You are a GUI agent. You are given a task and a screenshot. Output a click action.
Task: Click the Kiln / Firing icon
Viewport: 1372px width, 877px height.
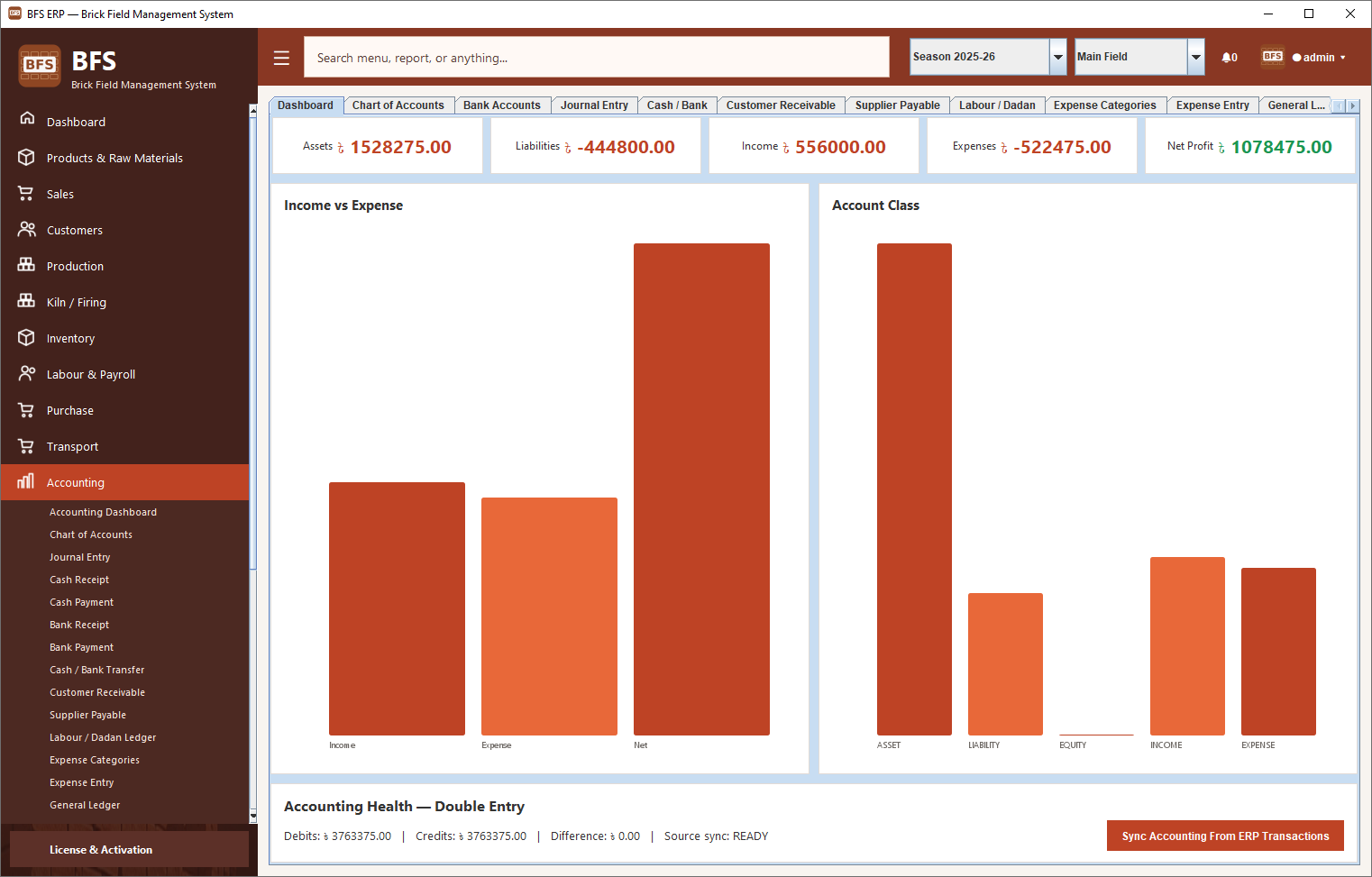tap(26, 301)
